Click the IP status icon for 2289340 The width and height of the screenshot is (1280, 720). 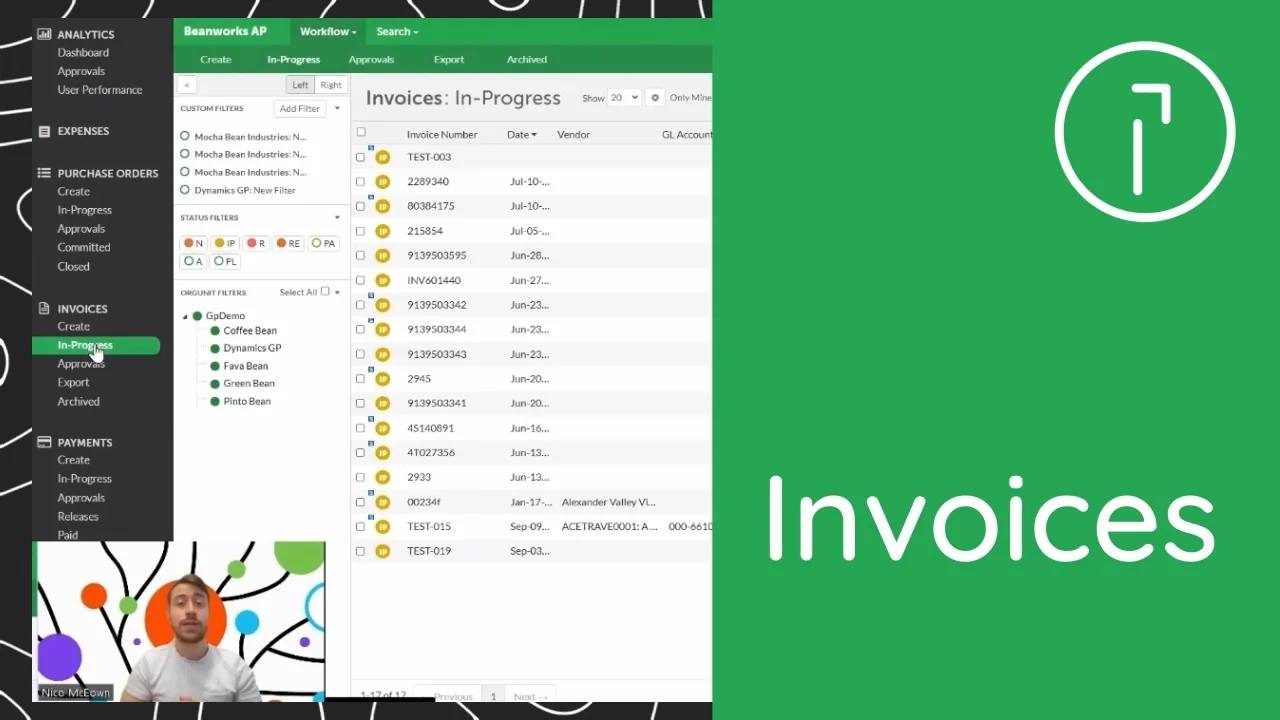pyautogui.click(x=382, y=182)
